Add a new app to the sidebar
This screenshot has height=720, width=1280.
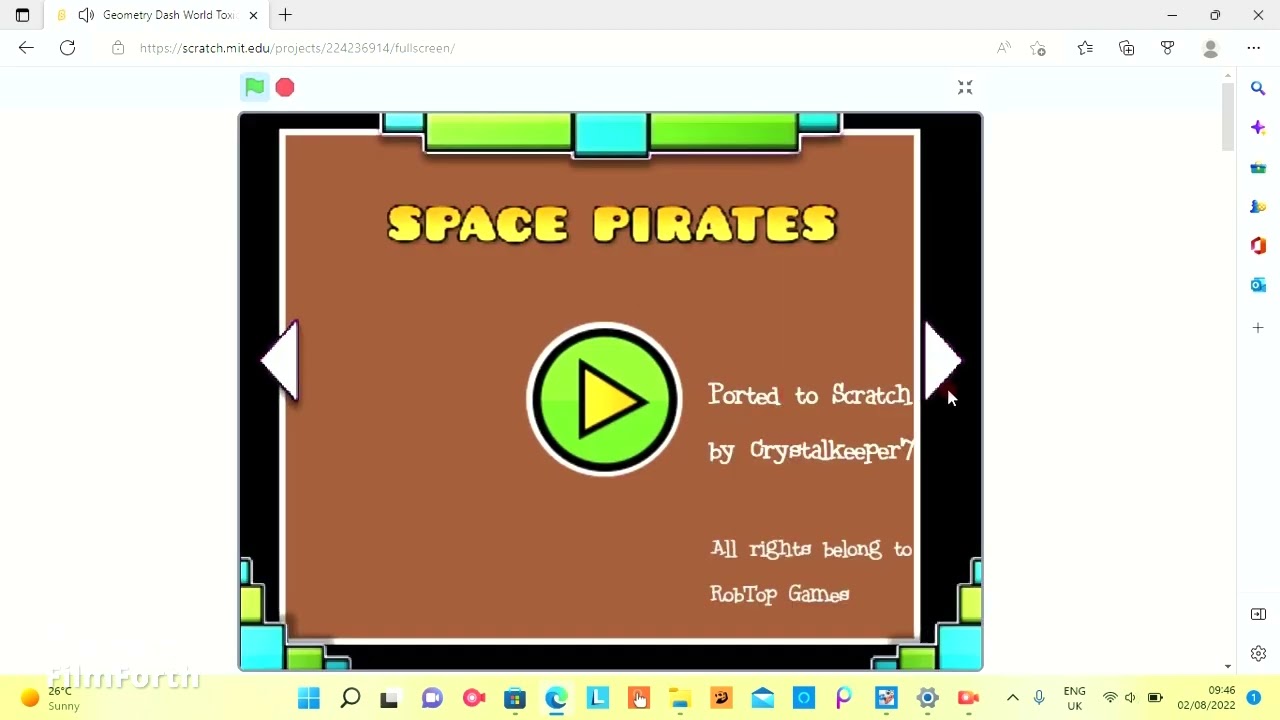click(1258, 327)
